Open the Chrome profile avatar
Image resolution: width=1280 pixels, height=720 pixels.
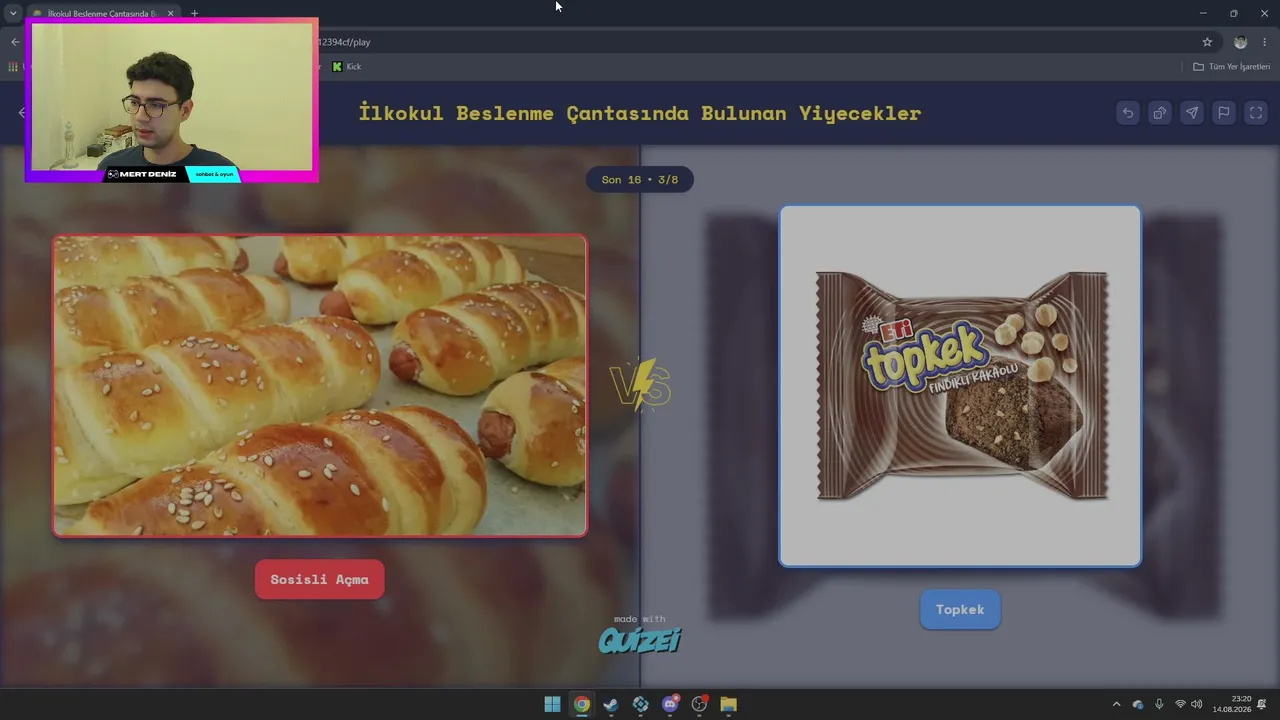point(1241,42)
